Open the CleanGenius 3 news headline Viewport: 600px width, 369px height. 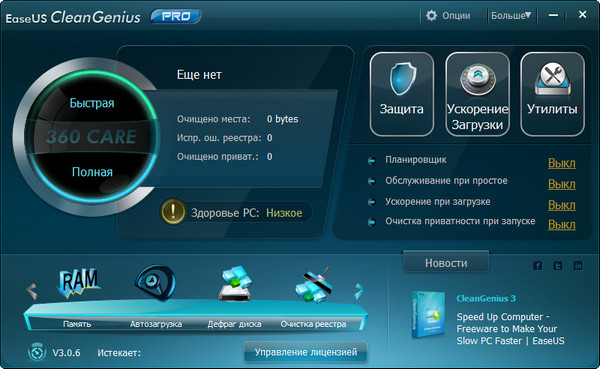pyautogui.click(x=486, y=299)
